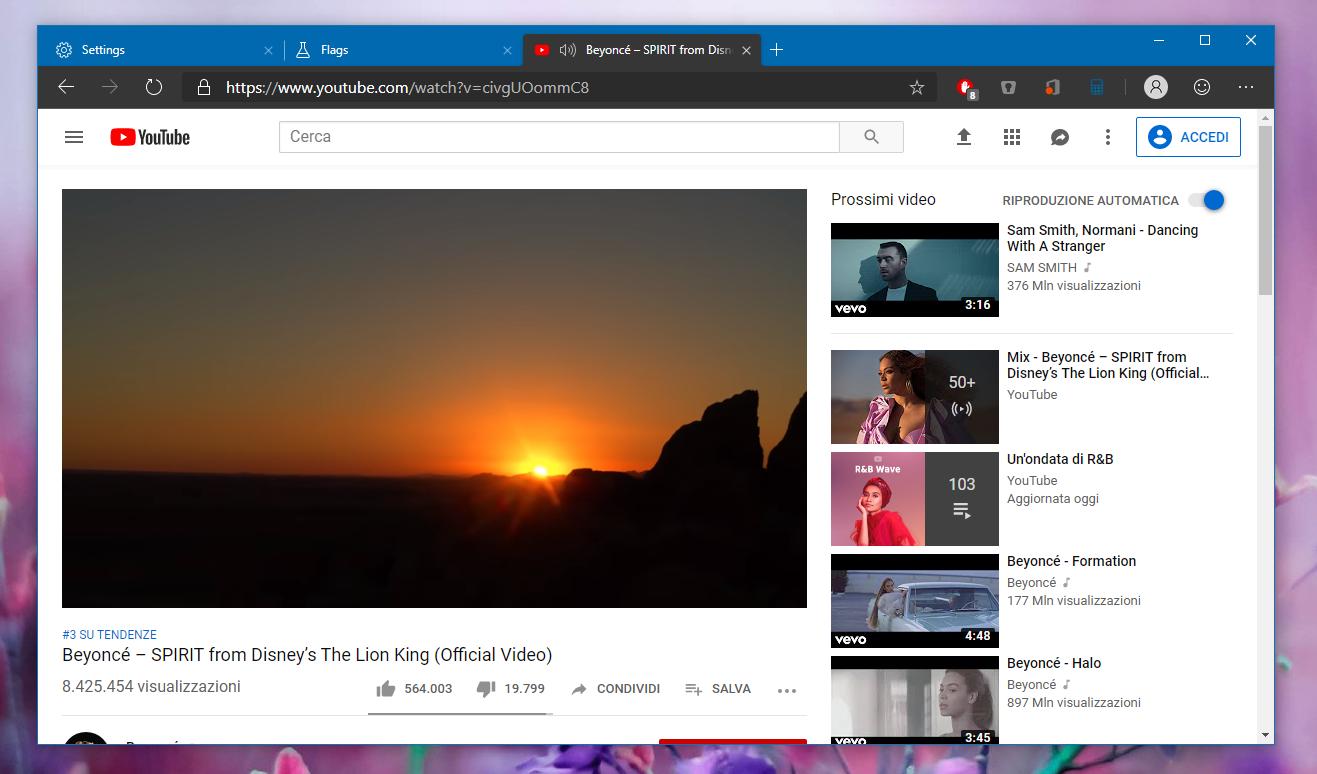1317x774 pixels.
Task: Open the upload video icon
Action: (x=964, y=137)
